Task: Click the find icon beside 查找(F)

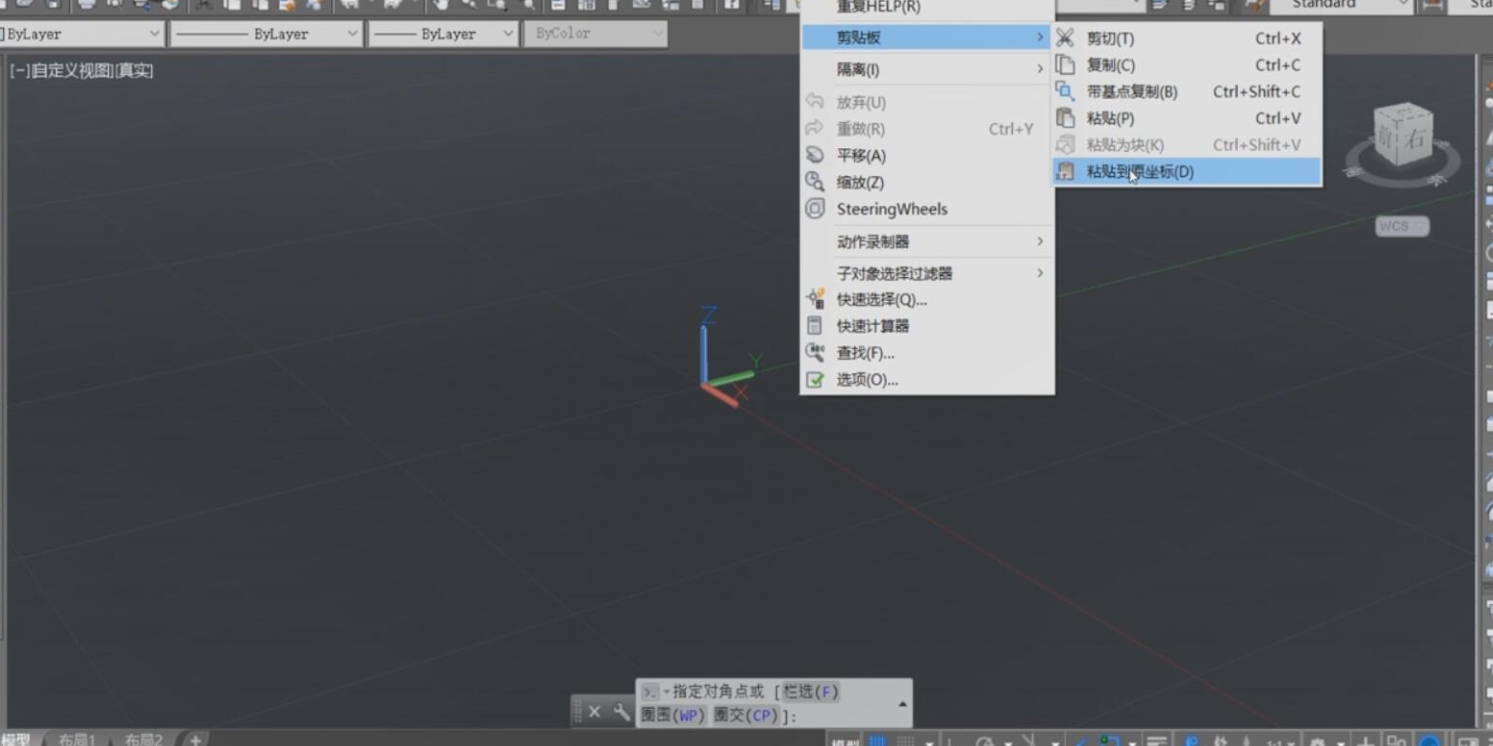Action: click(815, 353)
